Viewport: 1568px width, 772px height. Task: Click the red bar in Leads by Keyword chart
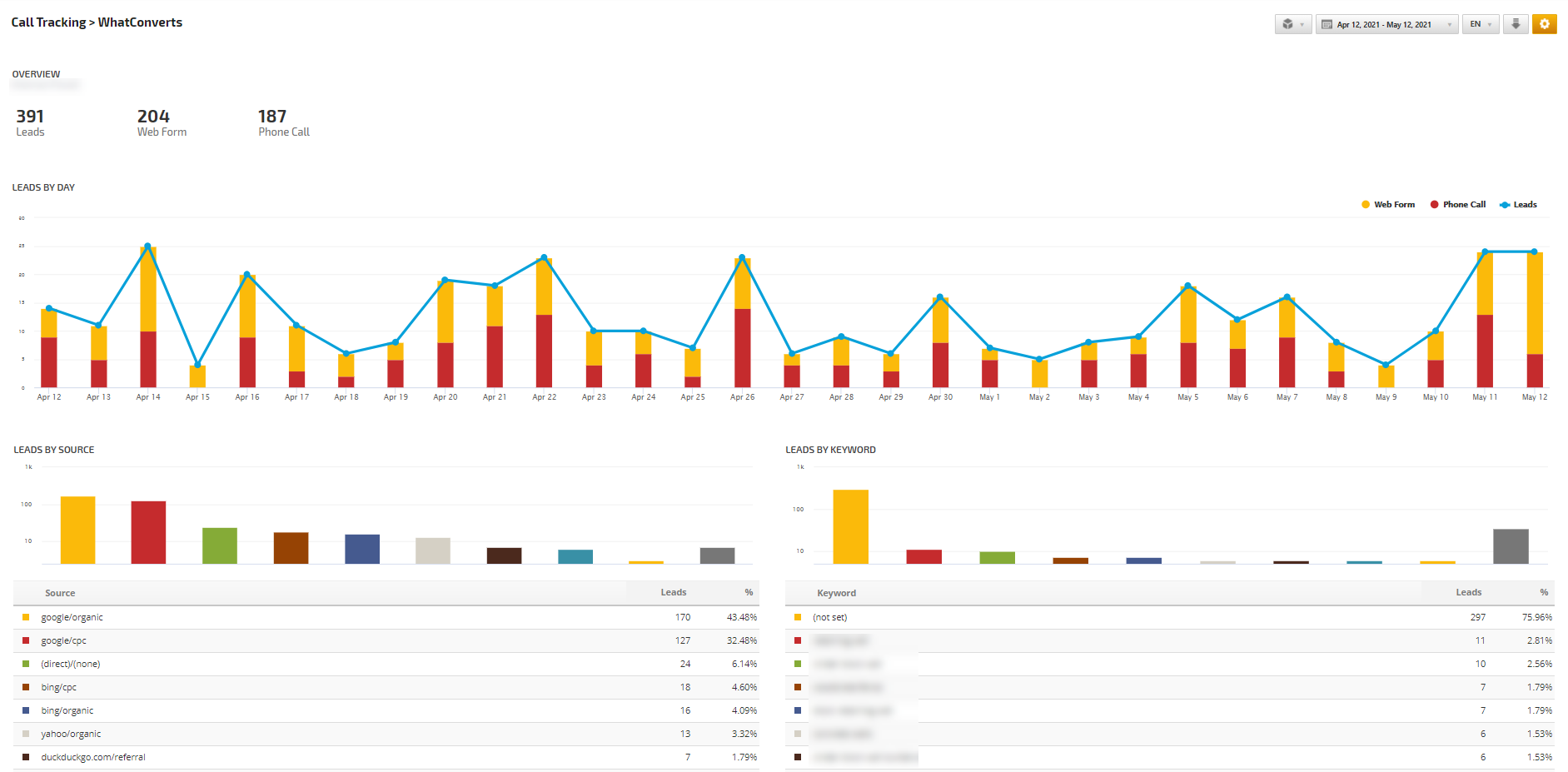tap(923, 556)
